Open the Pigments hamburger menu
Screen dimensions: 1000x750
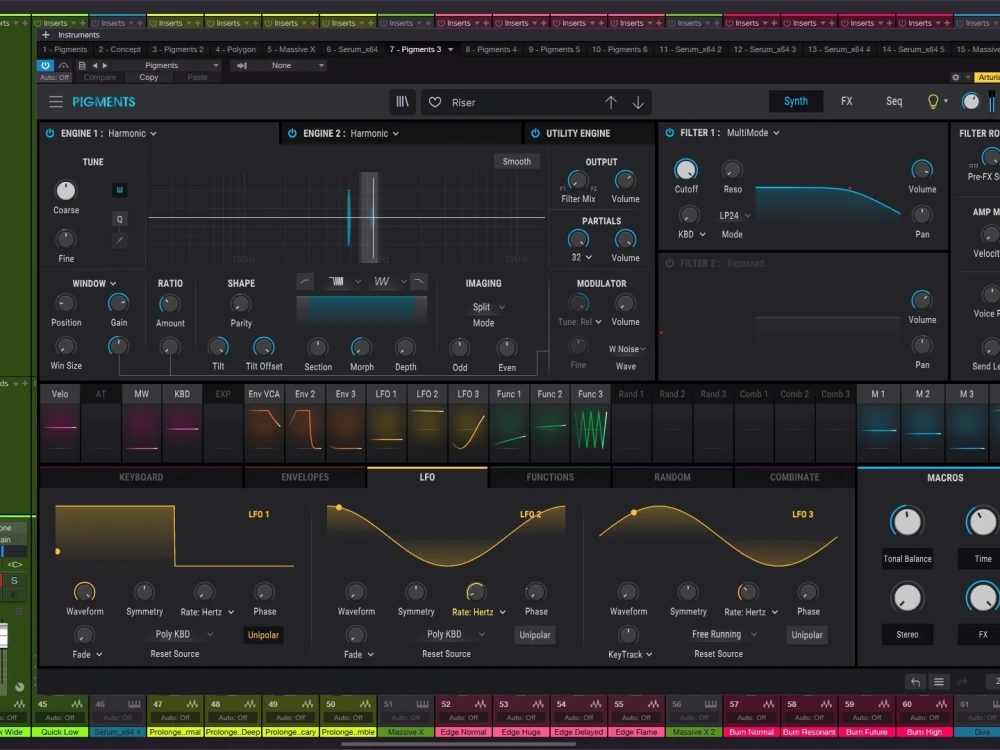(x=56, y=102)
